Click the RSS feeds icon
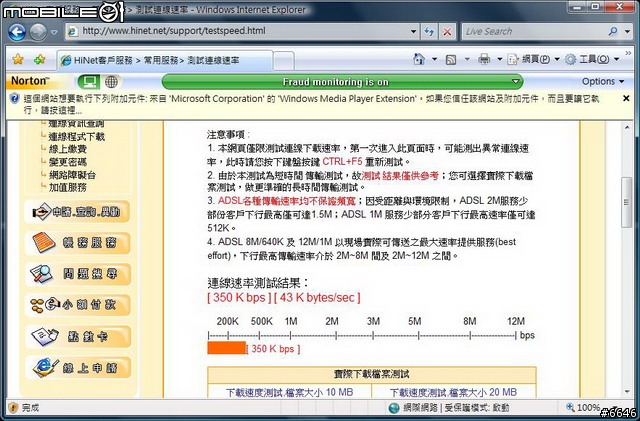Viewport: 640px width, 421px height. point(451,60)
